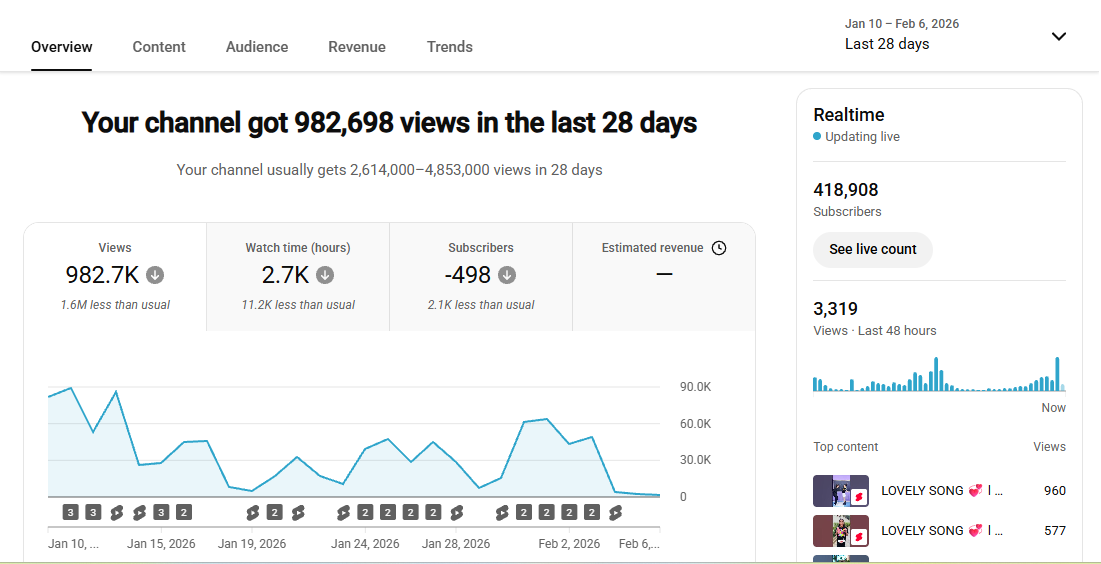Image resolution: width=1101 pixels, height=564 pixels.
Task: Open the top video thumbnail with 960 views
Action: pyautogui.click(x=840, y=491)
